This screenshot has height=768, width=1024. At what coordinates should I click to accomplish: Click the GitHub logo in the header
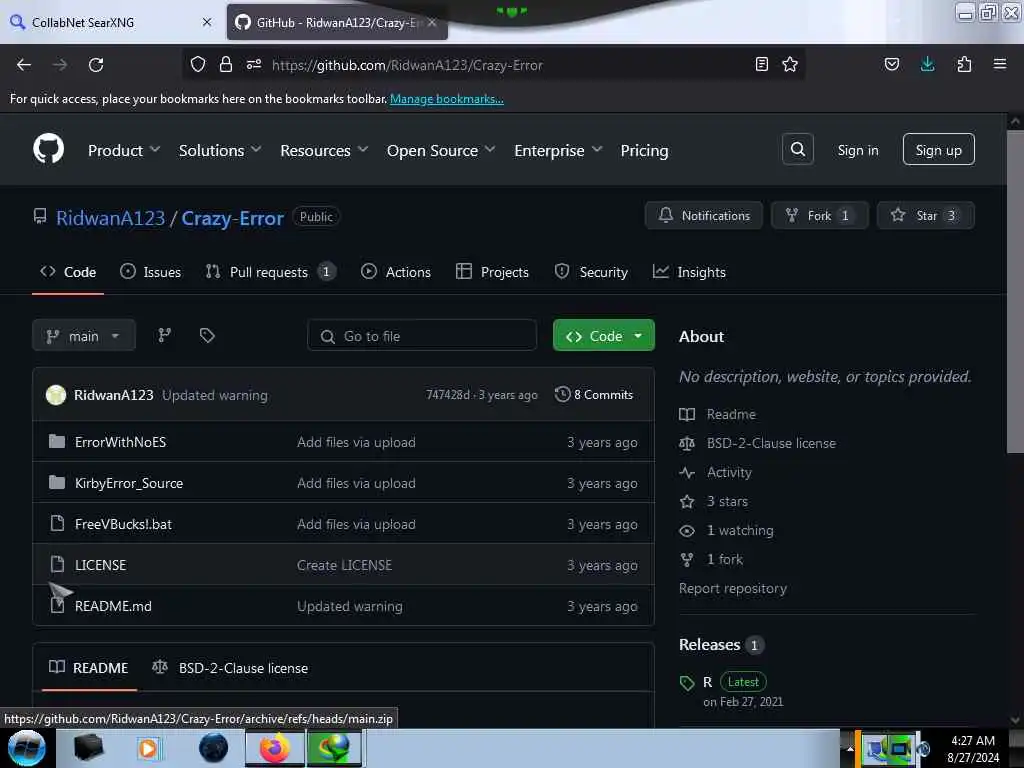click(48, 149)
